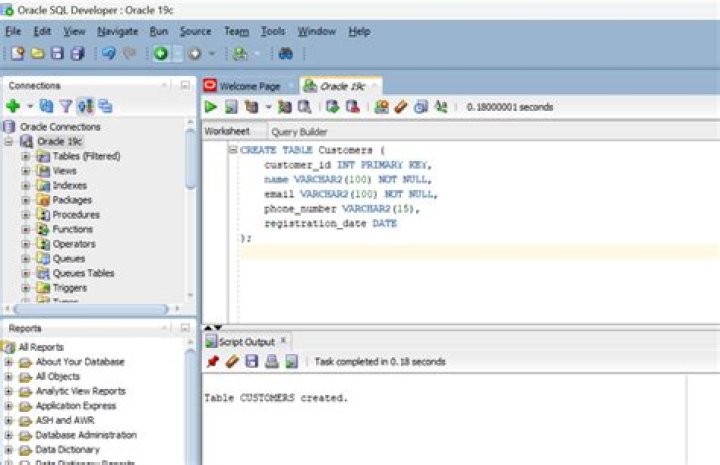
Task: Select the Triggers item in connection tree
Action: [69, 287]
